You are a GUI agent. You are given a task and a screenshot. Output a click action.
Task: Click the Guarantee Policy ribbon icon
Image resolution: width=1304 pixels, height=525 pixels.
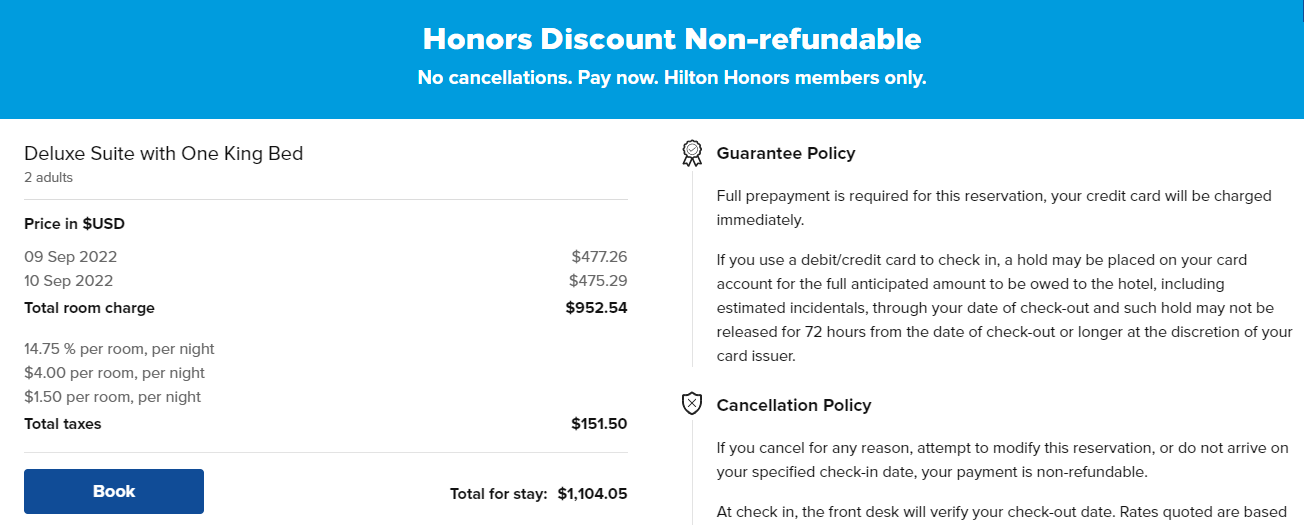tap(692, 153)
